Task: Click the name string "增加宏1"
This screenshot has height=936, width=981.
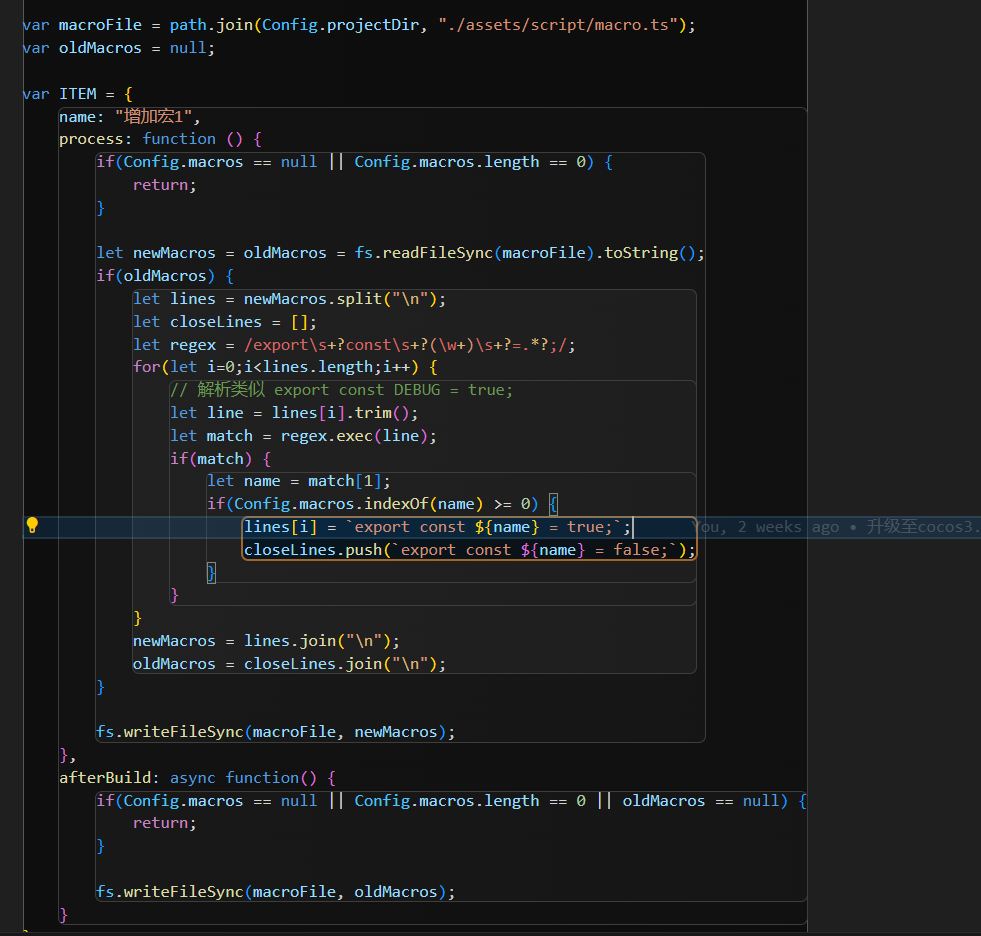Action: [154, 116]
